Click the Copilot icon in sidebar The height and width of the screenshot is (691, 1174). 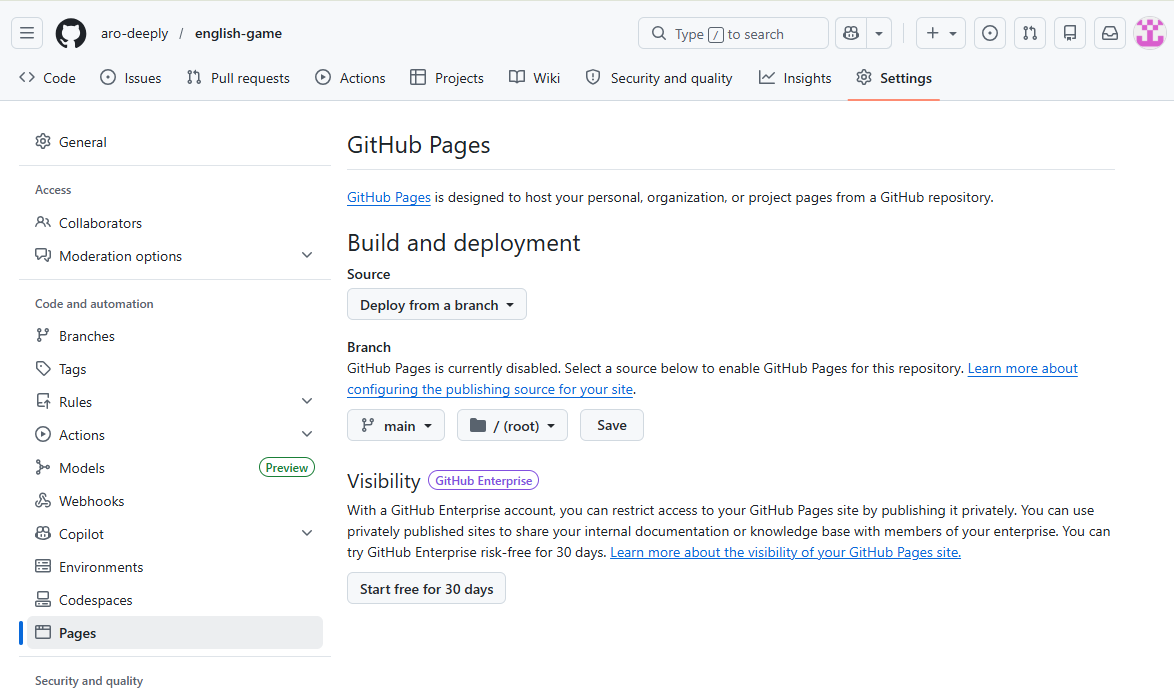[x=43, y=533]
